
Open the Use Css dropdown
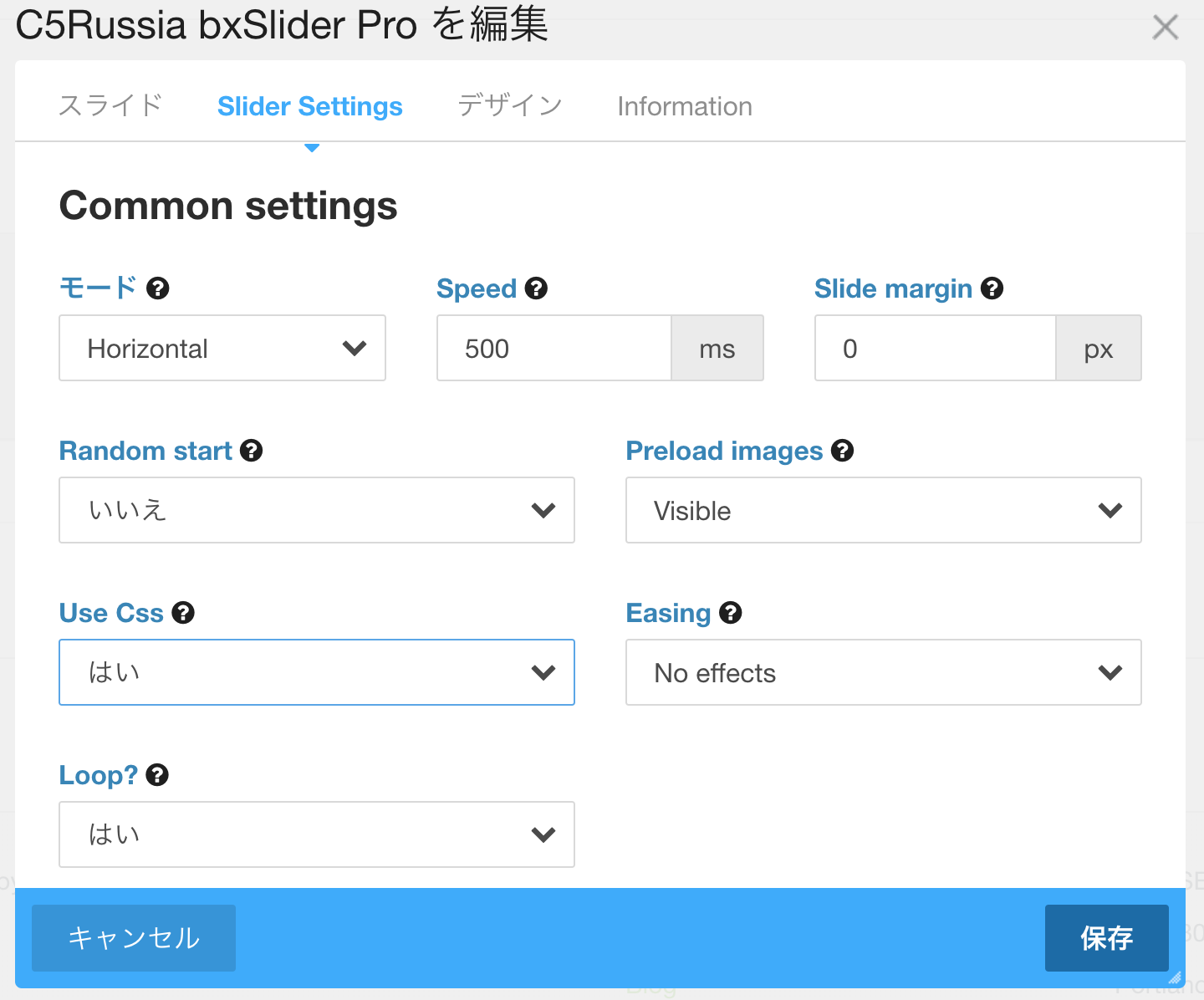[x=317, y=672]
